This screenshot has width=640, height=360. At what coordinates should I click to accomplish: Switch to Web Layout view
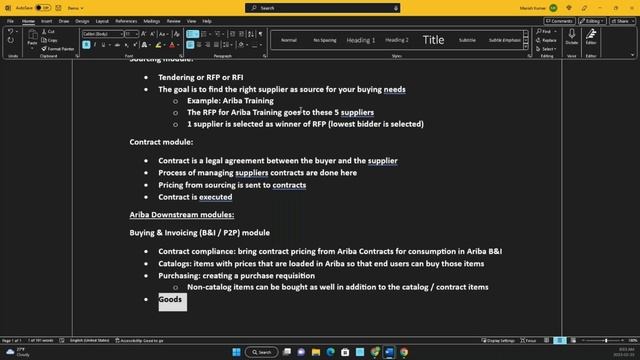click(573, 340)
